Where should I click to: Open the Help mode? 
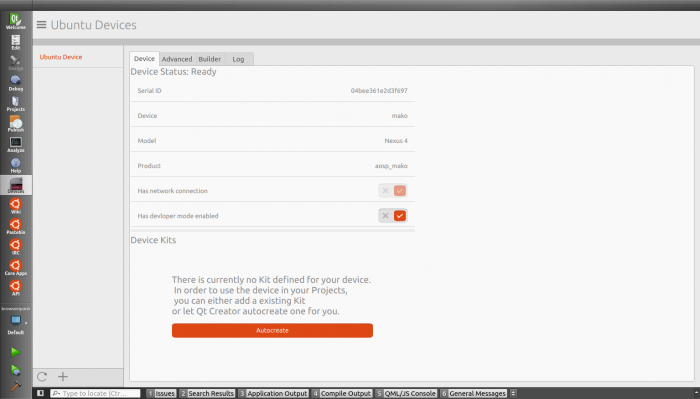pos(16,165)
